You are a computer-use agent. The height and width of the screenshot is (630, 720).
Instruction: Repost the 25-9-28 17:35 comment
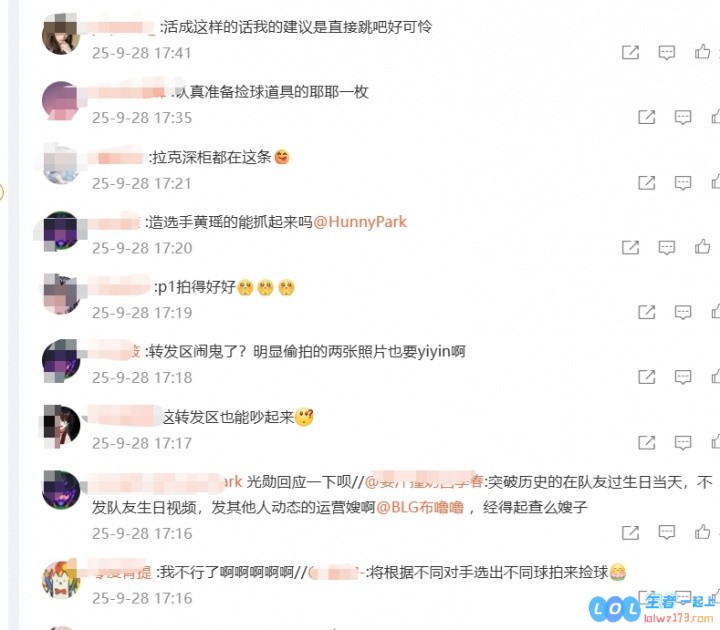[647, 117]
